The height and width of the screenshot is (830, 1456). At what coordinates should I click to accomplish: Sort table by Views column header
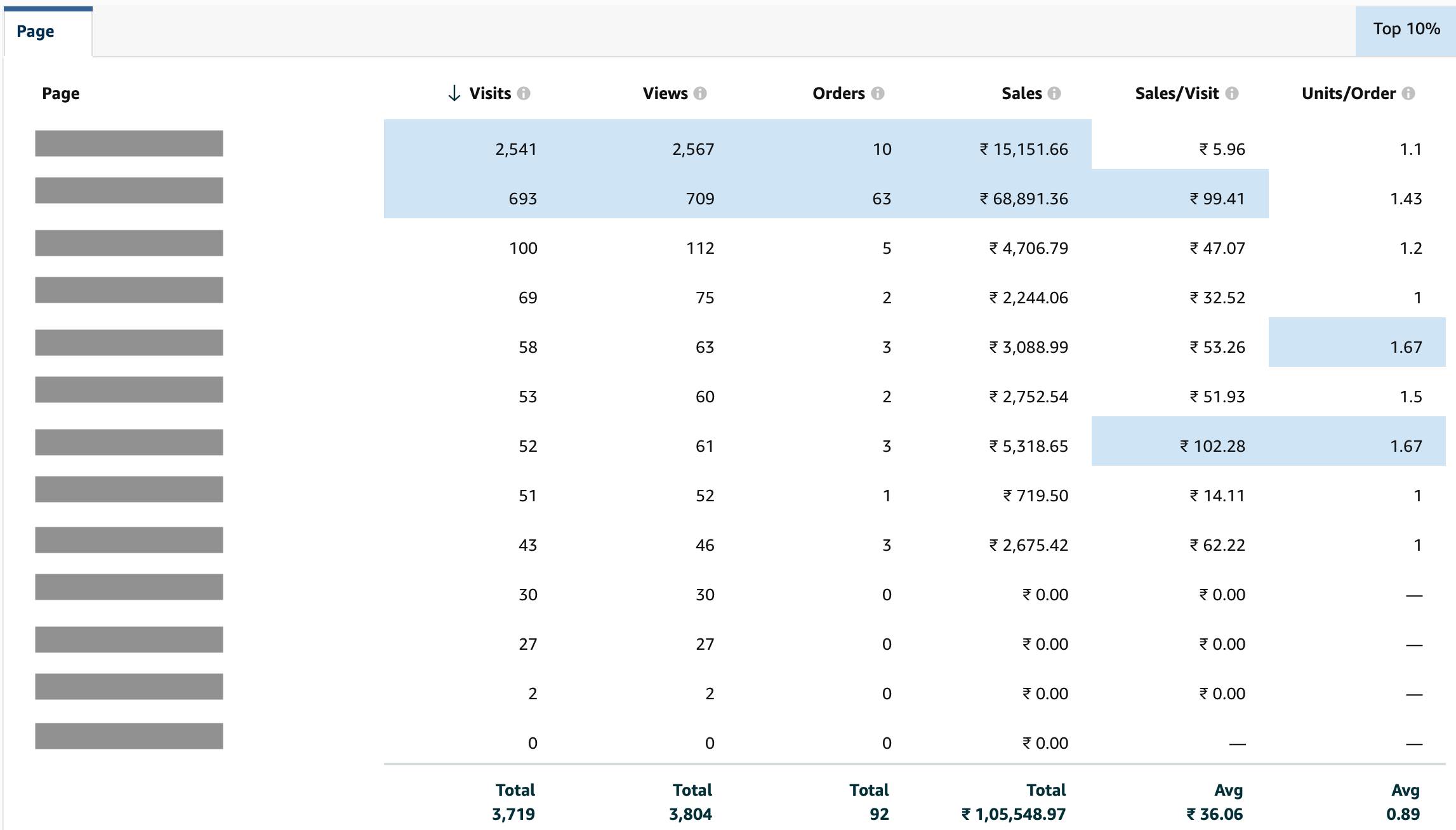(665, 93)
